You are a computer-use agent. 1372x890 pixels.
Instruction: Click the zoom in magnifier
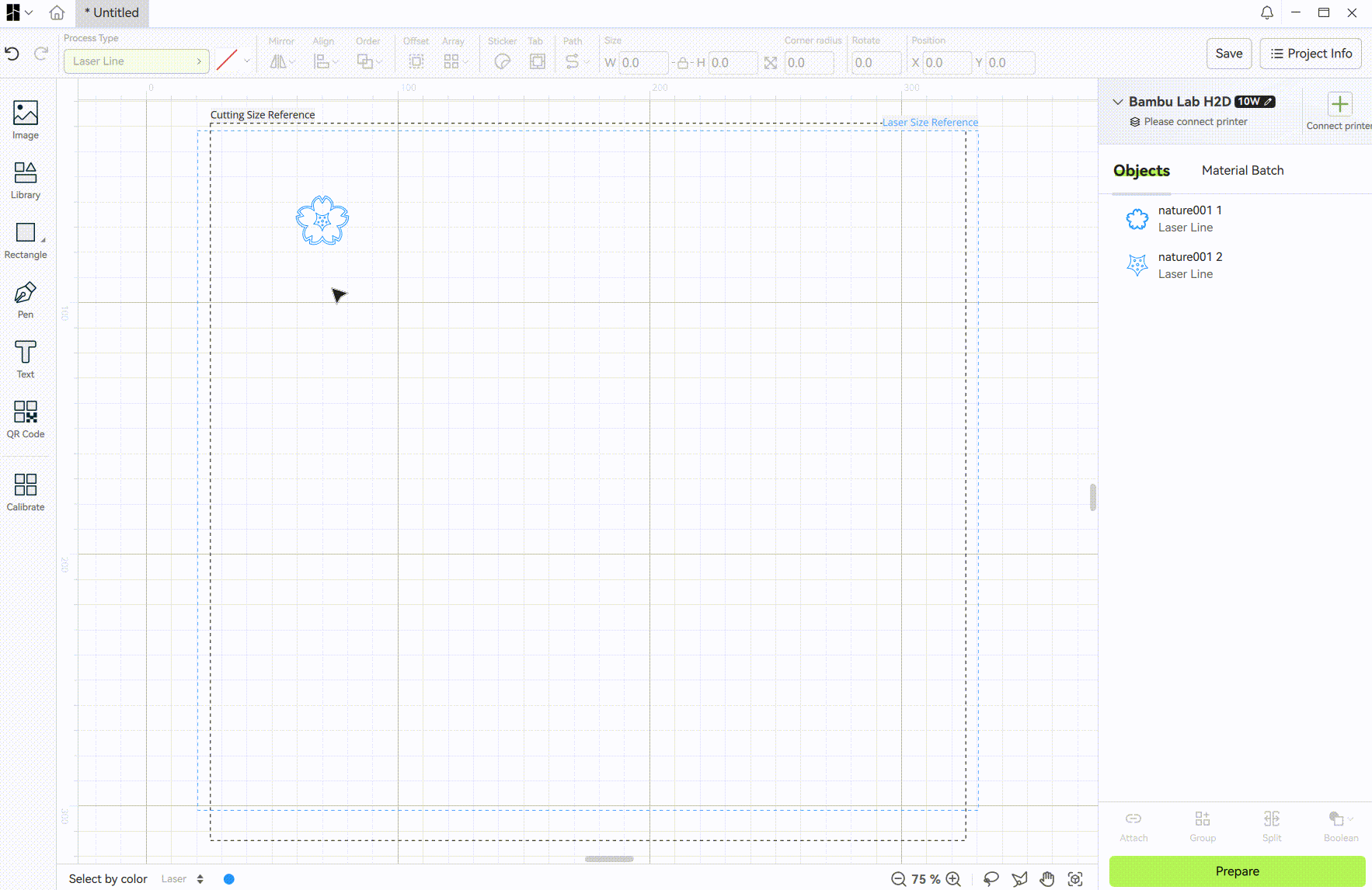click(x=954, y=879)
